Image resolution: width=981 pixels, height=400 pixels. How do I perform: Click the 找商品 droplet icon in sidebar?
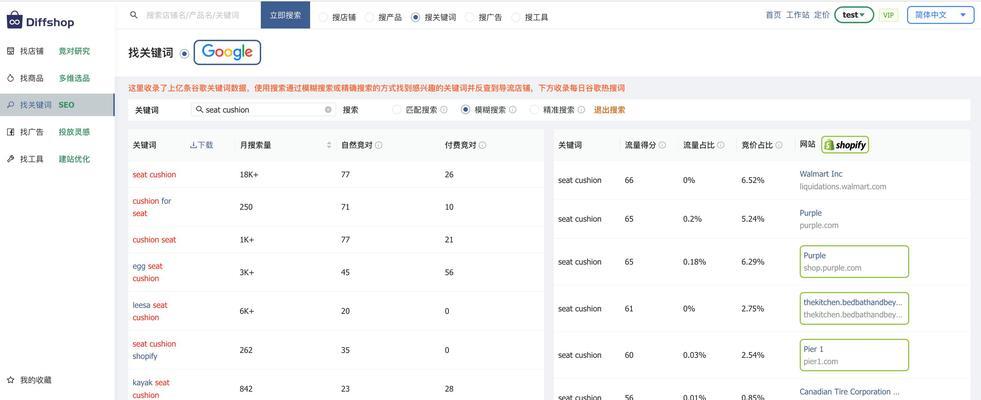tap(10, 78)
